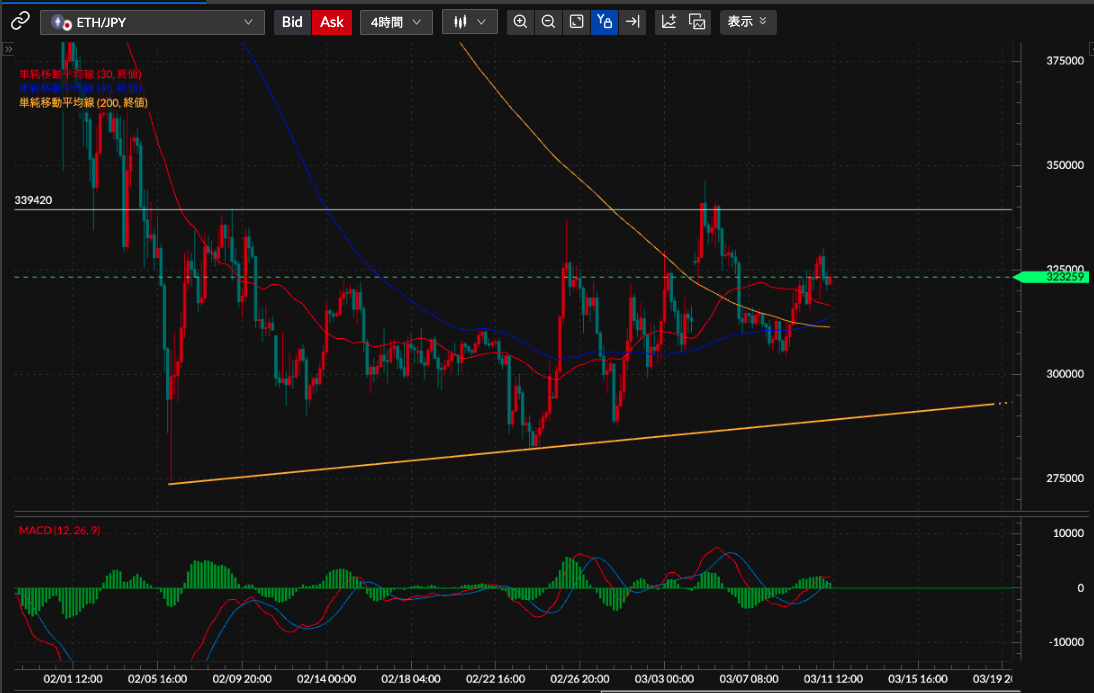Click the chain link icon
This screenshot has height=693, width=1094.
tap(20, 22)
